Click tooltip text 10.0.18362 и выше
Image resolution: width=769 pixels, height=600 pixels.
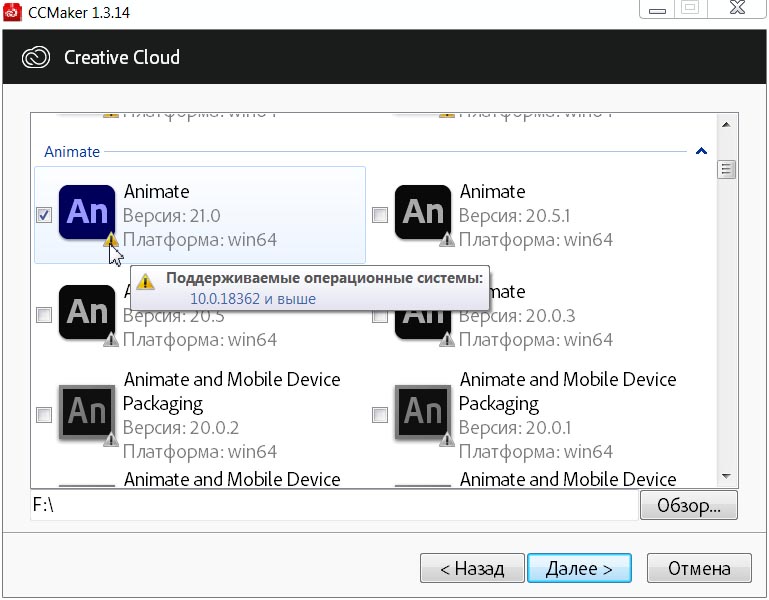pyautogui.click(x=253, y=298)
